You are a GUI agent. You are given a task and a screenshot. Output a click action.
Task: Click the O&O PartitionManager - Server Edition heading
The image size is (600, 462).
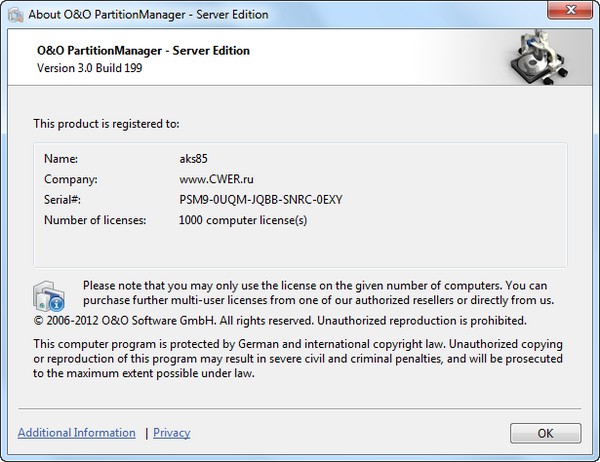click(x=142, y=51)
